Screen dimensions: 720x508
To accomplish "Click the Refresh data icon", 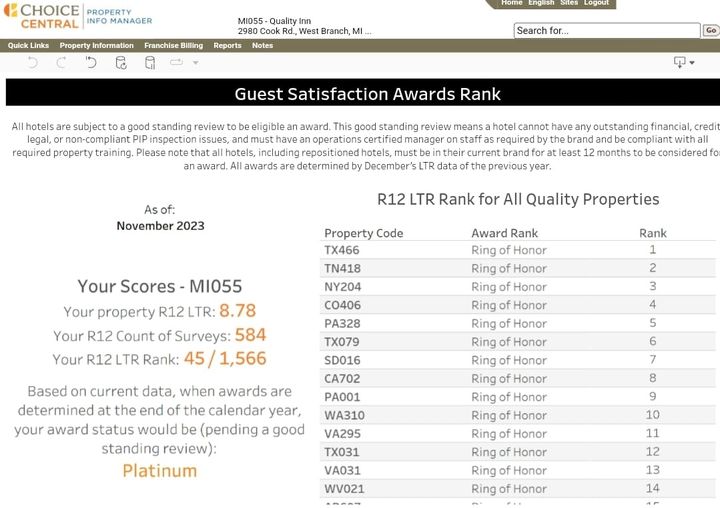I will (121, 62).
